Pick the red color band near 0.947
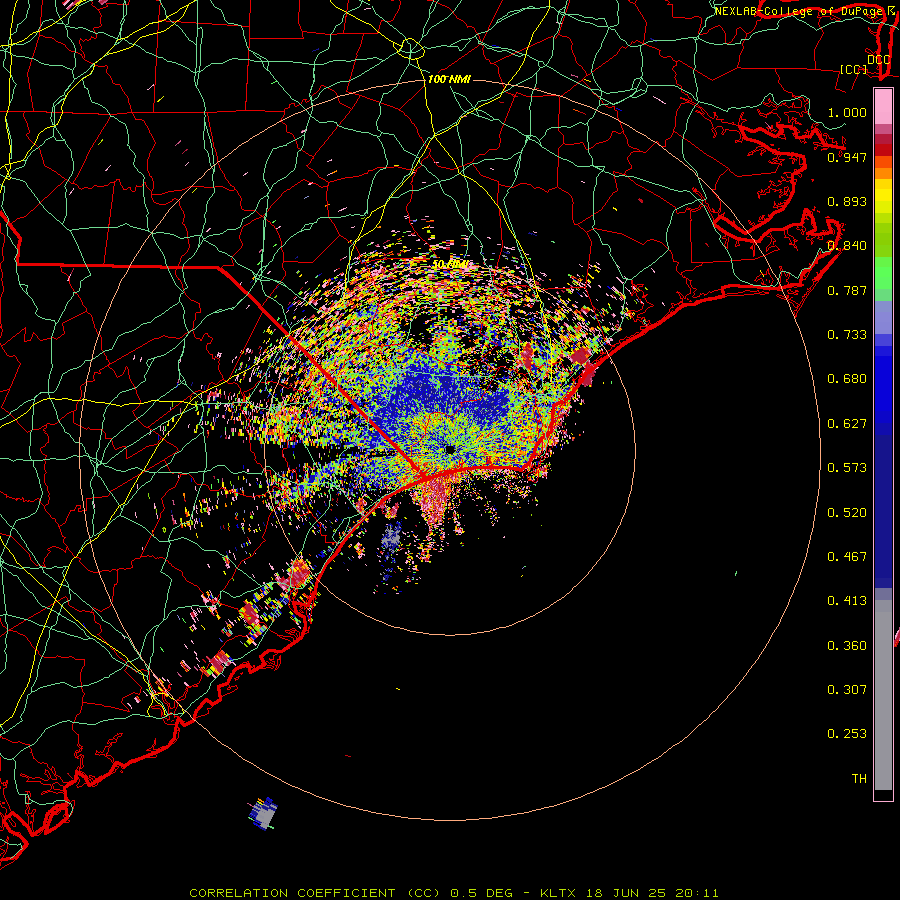This screenshot has height=900, width=900. (883, 150)
